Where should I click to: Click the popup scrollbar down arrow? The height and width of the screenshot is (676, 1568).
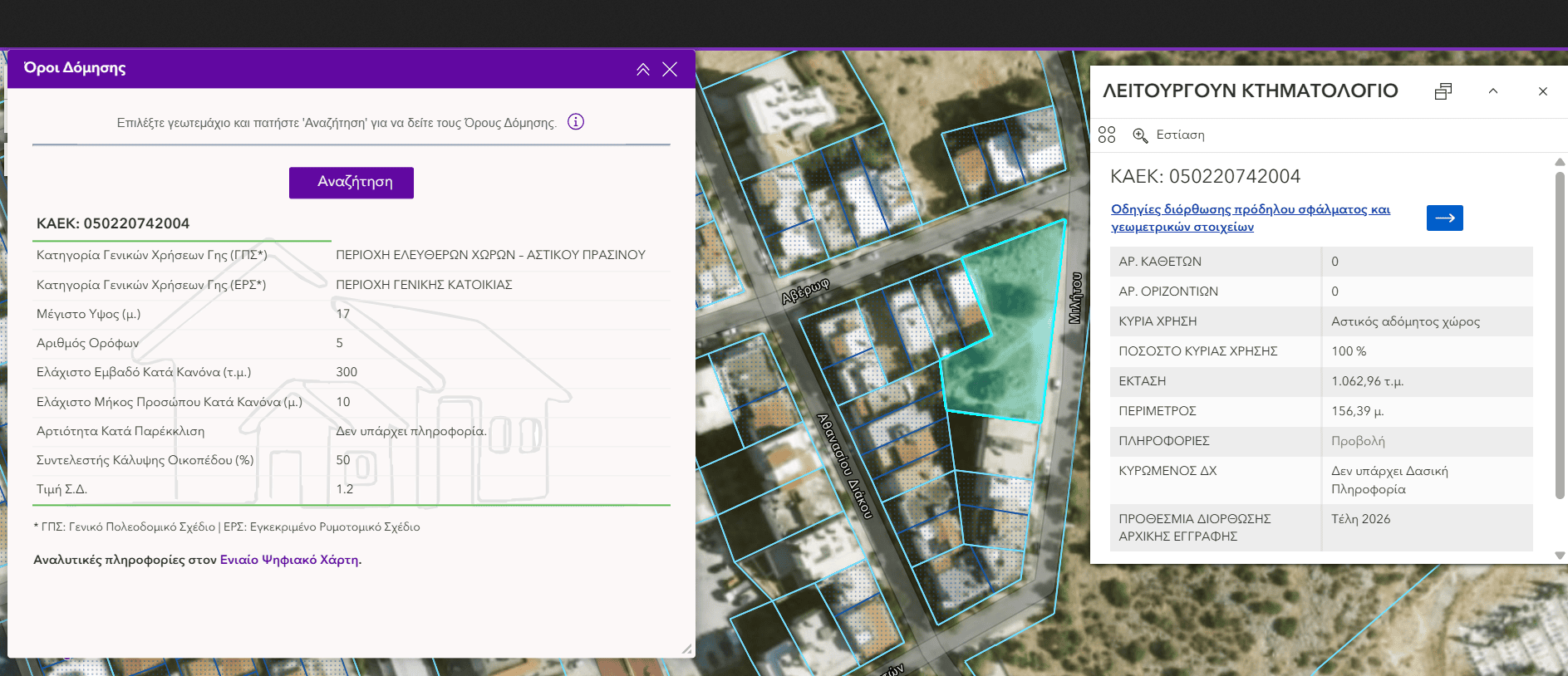tap(1560, 556)
